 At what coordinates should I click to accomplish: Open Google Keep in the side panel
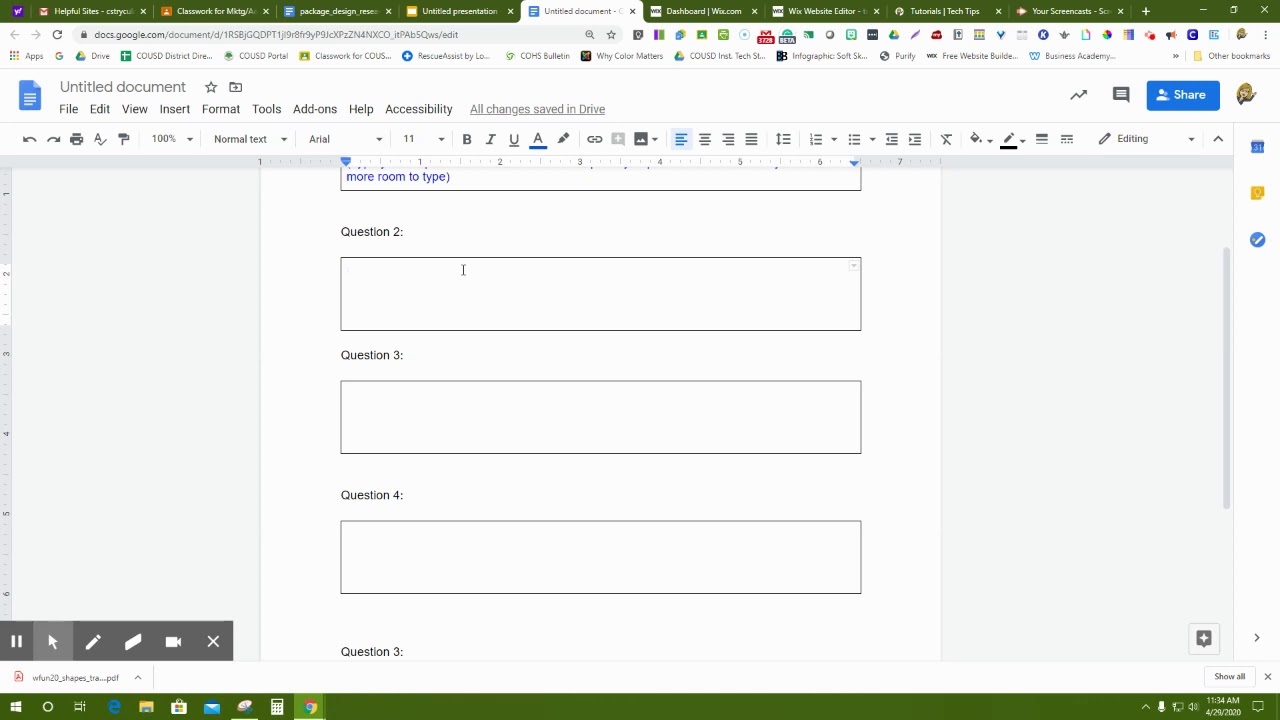tap(1257, 192)
